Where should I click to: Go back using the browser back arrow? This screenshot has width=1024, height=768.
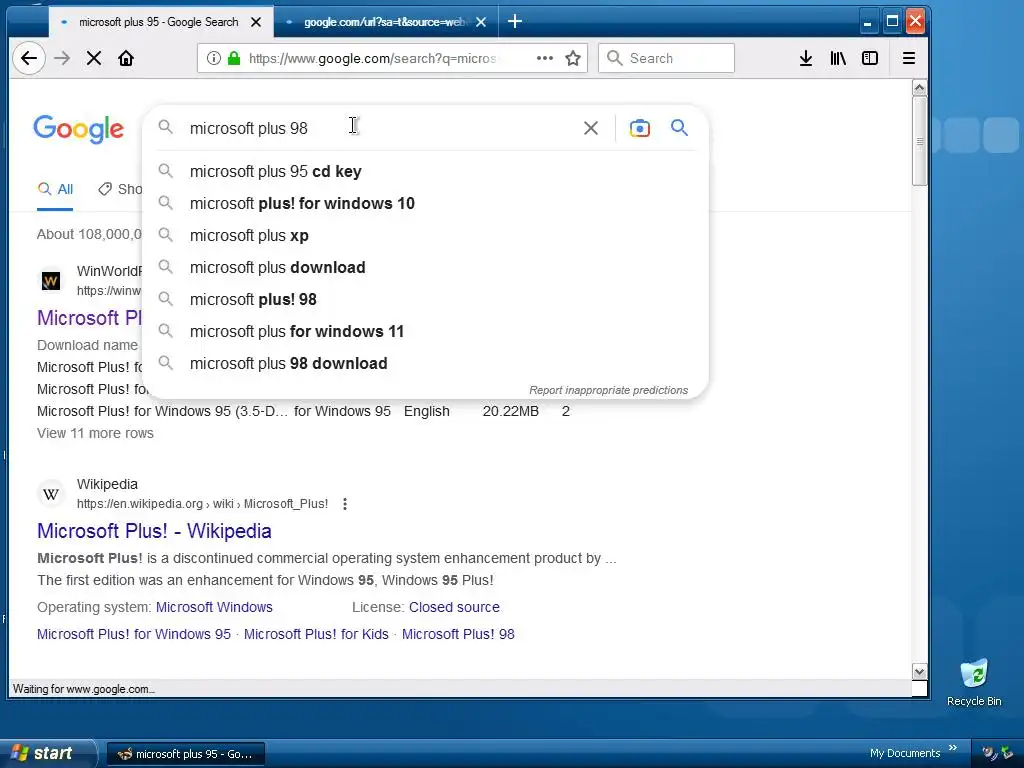point(29,58)
